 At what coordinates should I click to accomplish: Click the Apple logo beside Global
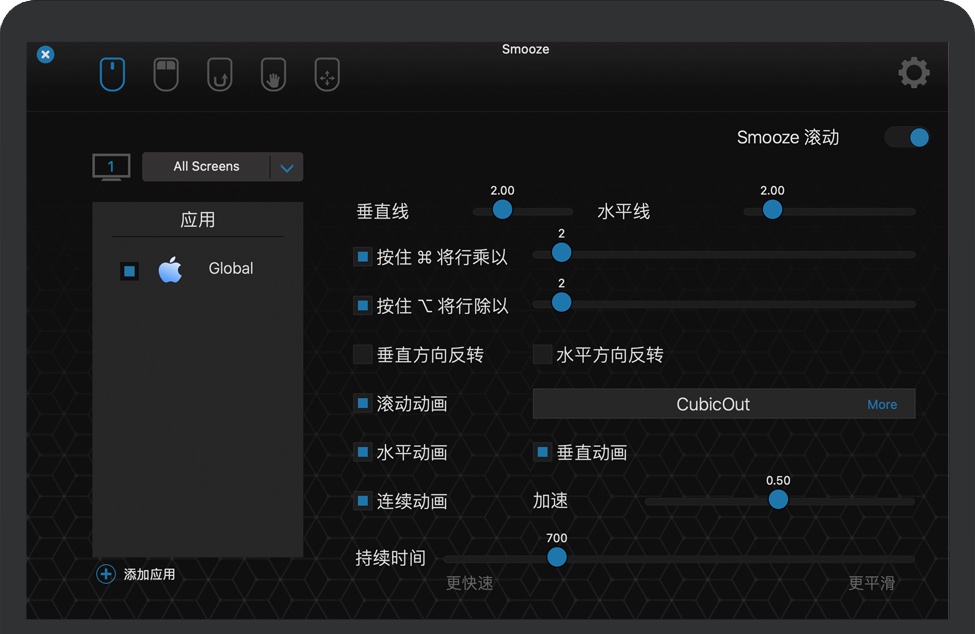pyautogui.click(x=170, y=269)
